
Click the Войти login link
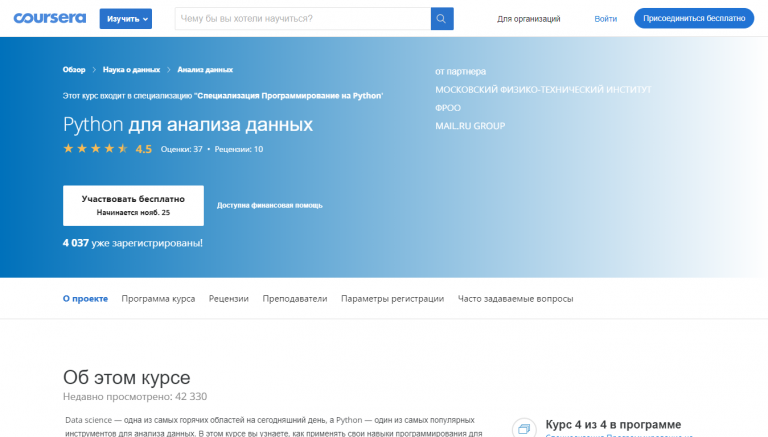605,18
